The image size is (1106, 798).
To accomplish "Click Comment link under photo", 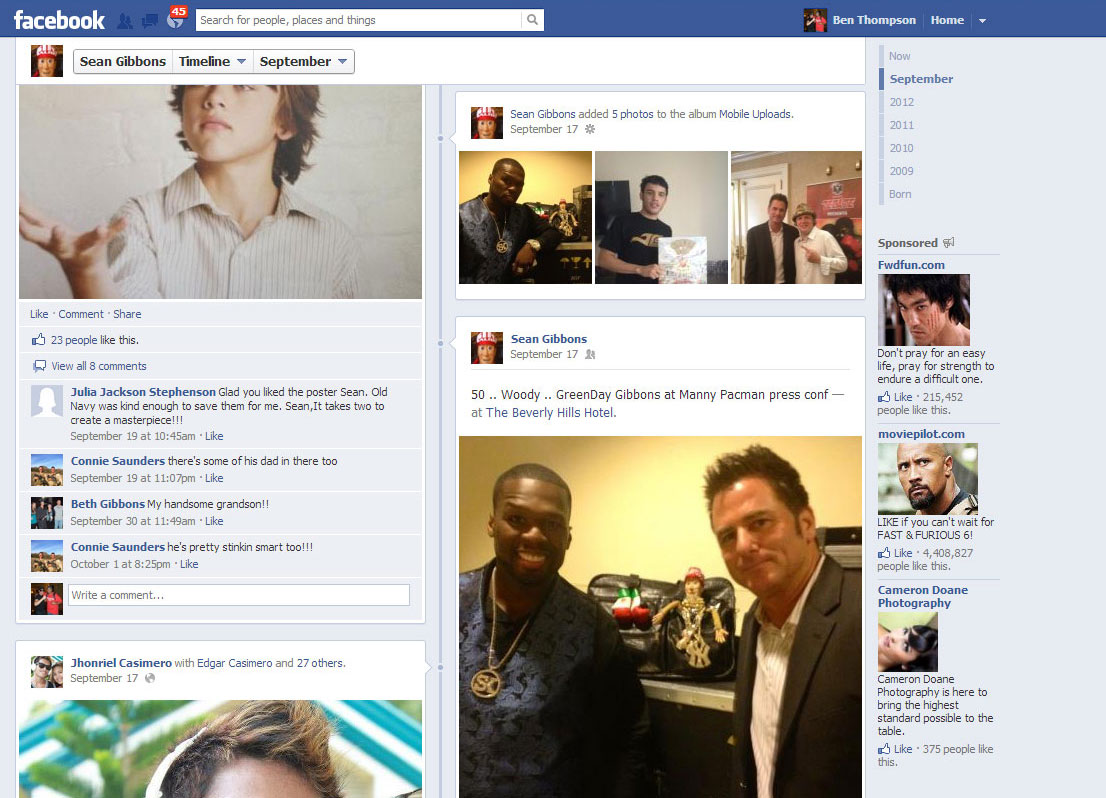I will pyautogui.click(x=80, y=314).
